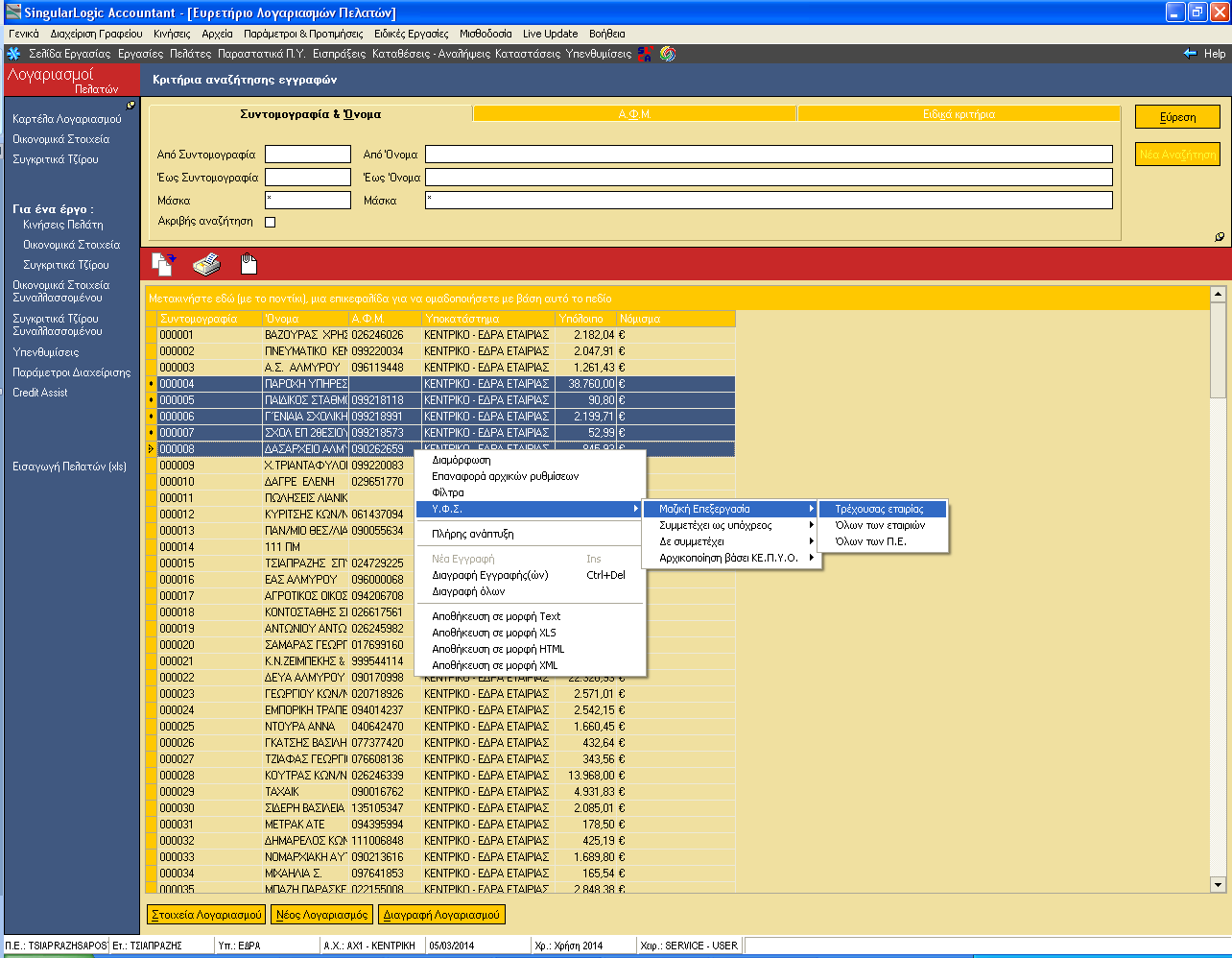
Task: Click the Στοιχεία Λογαριασμού button
Action: tap(206, 915)
